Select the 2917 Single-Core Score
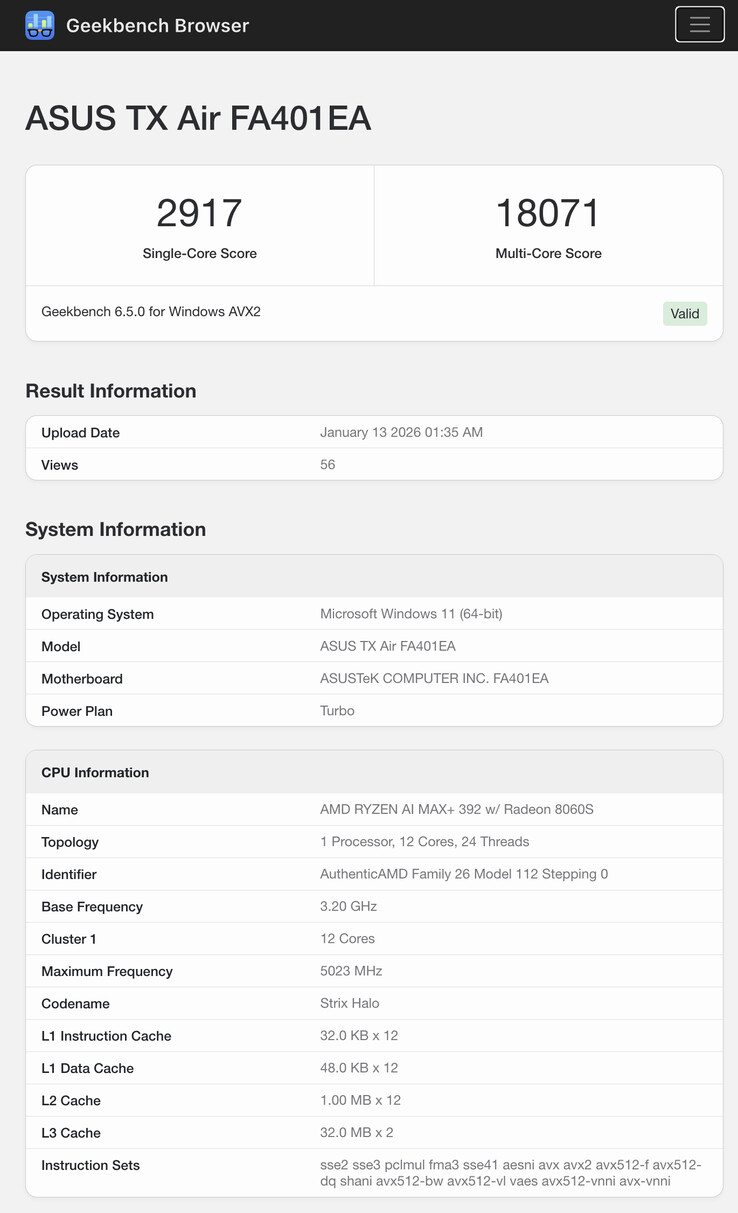The width and height of the screenshot is (738, 1213). coord(199,212)
